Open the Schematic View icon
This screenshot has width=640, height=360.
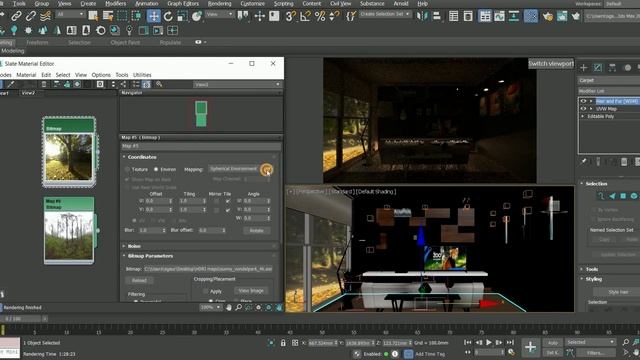tap(514, 16)
